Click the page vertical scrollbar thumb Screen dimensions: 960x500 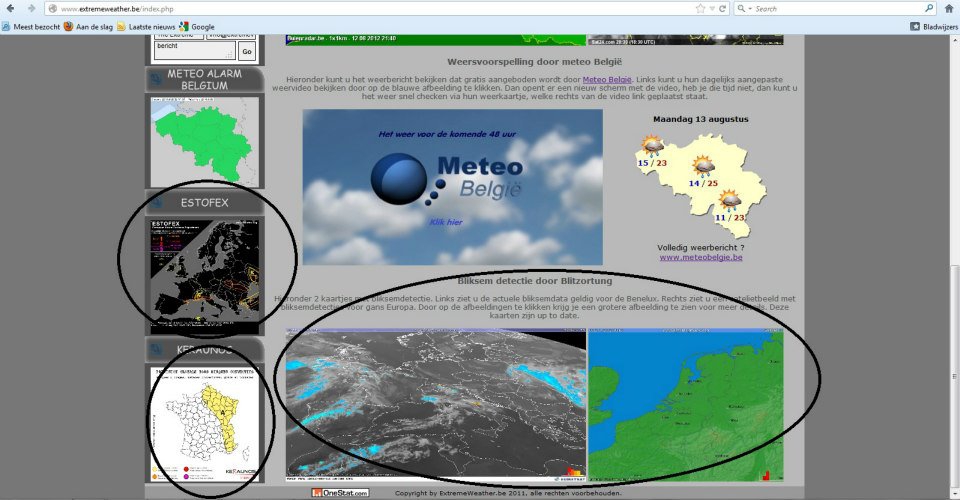click(x=954, y=375)
